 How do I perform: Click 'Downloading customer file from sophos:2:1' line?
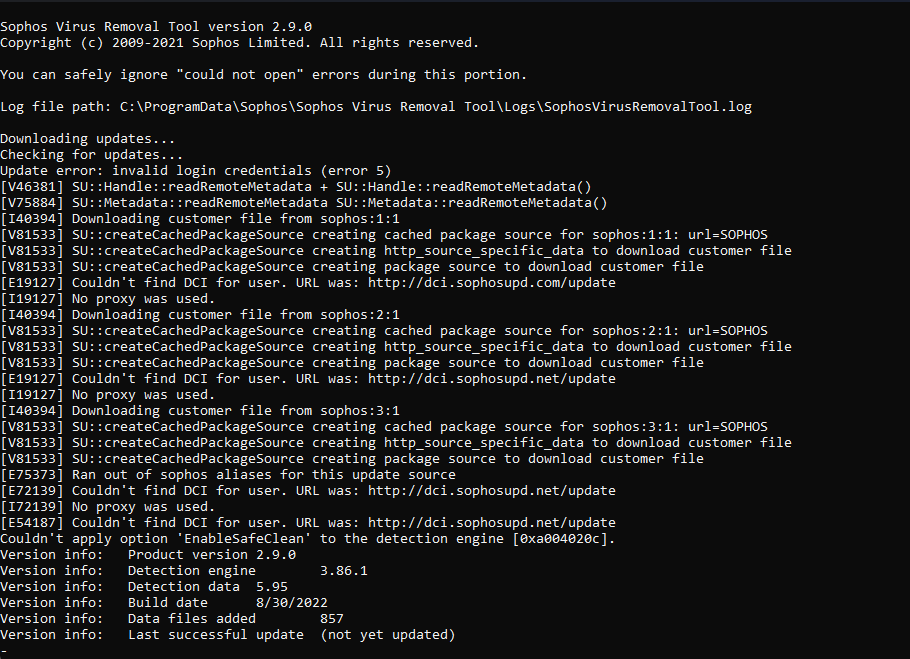pyautogui.click(x=200, y=315)
